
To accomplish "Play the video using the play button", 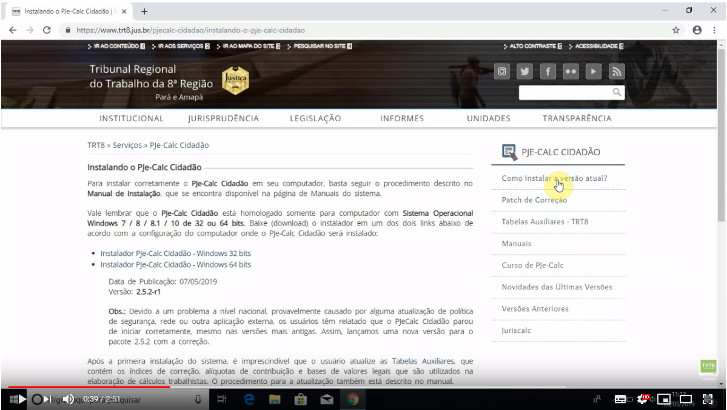I will coord(22,399).
